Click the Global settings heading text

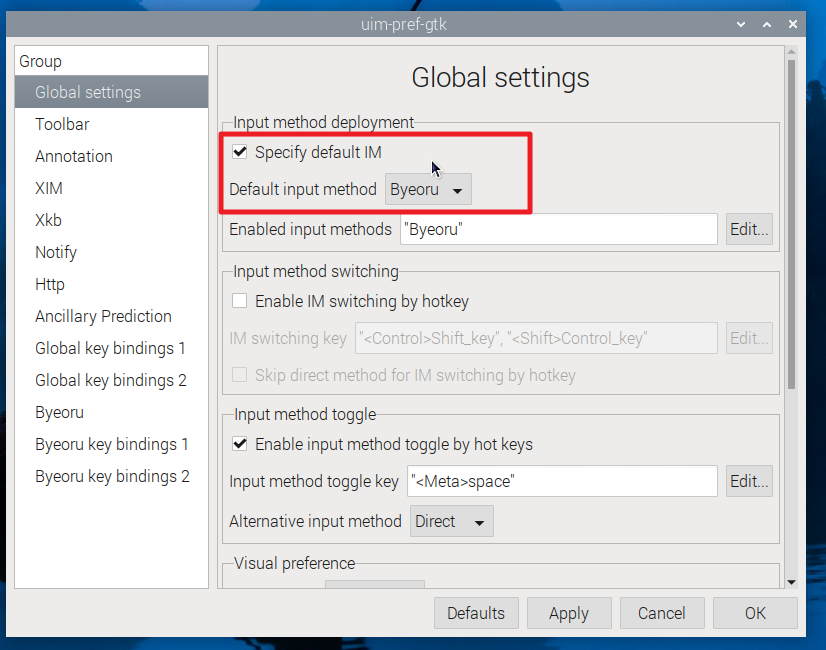(x=500, y=77)
